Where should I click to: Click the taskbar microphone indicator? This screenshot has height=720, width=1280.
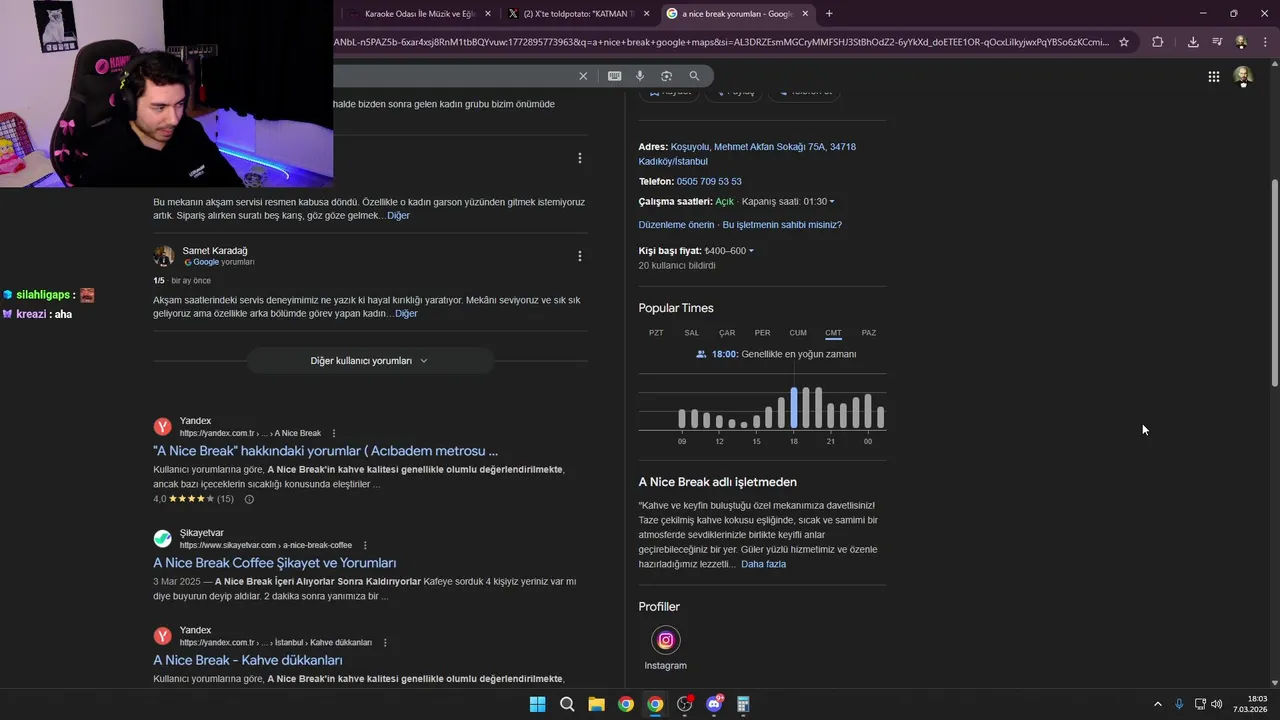1180,704
